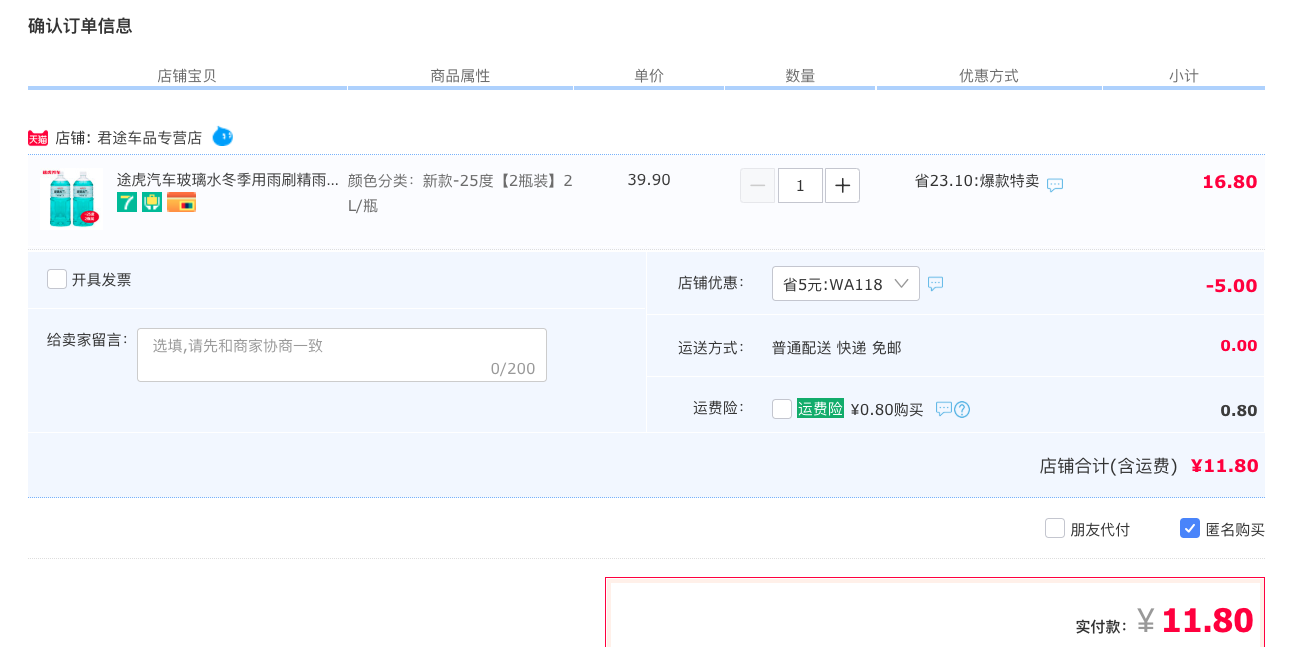Click the orange credit card badge icon
The image size is (1315, 647).
coord(181,202)
